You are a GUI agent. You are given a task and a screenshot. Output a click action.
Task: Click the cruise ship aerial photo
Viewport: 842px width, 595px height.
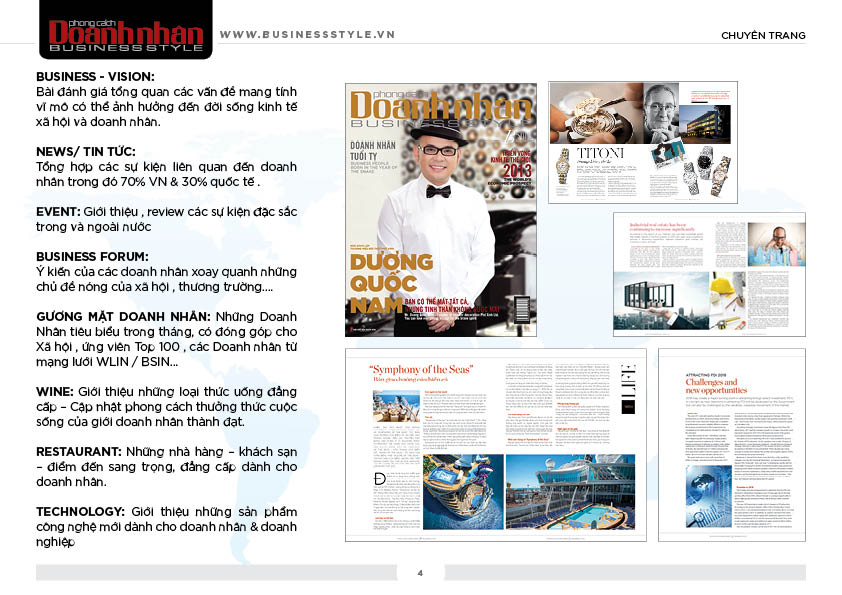(463, 492)
